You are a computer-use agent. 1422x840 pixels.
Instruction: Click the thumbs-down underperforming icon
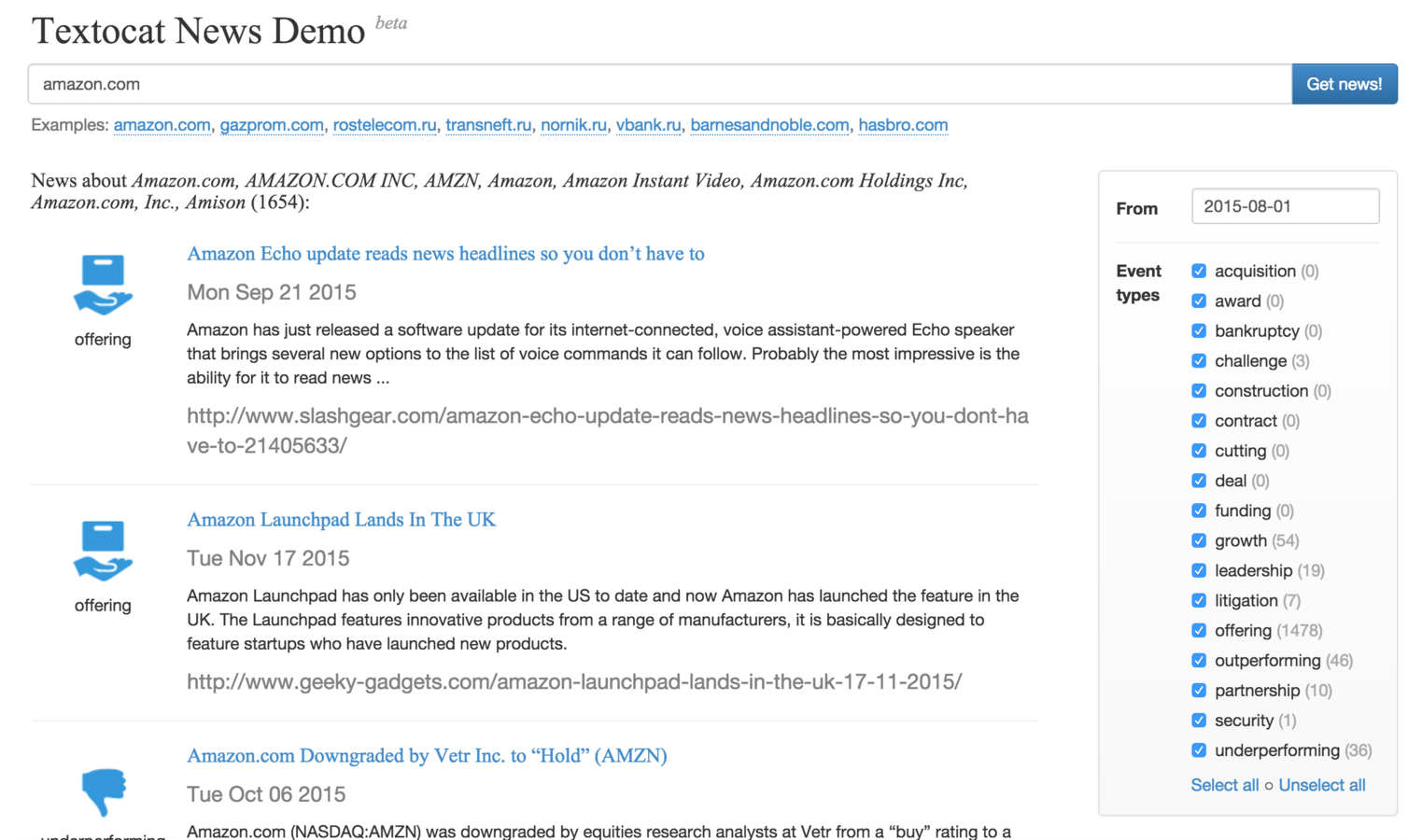[x=103, y=791]
